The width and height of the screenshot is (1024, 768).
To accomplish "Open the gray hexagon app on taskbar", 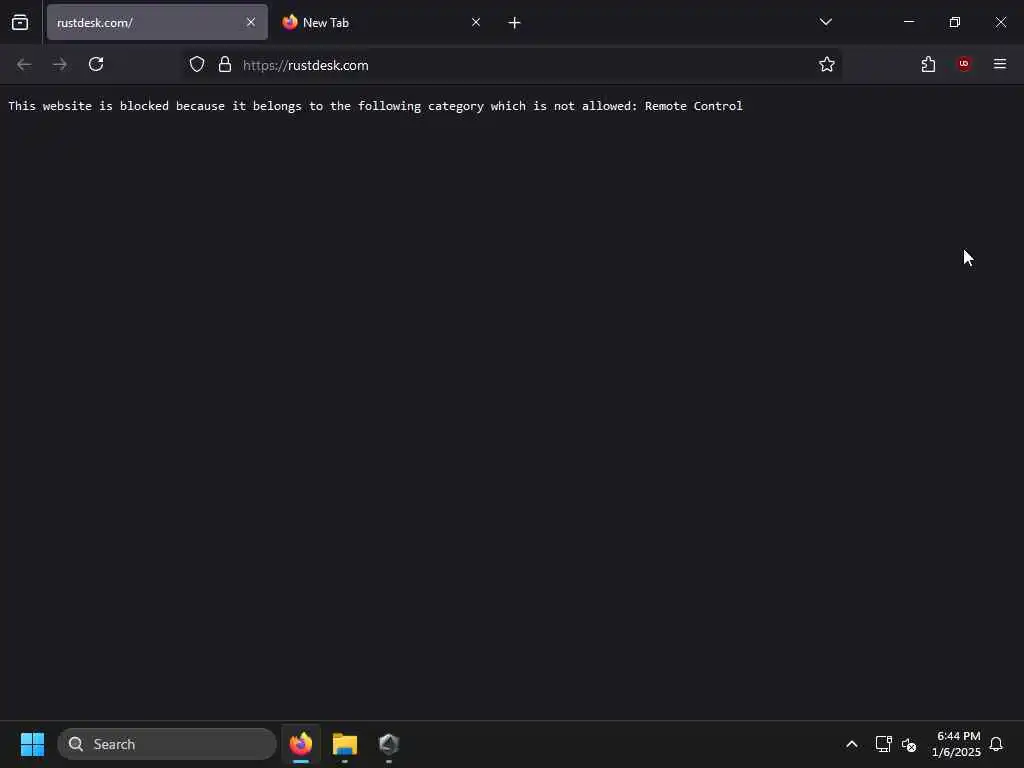I will 389,744.
